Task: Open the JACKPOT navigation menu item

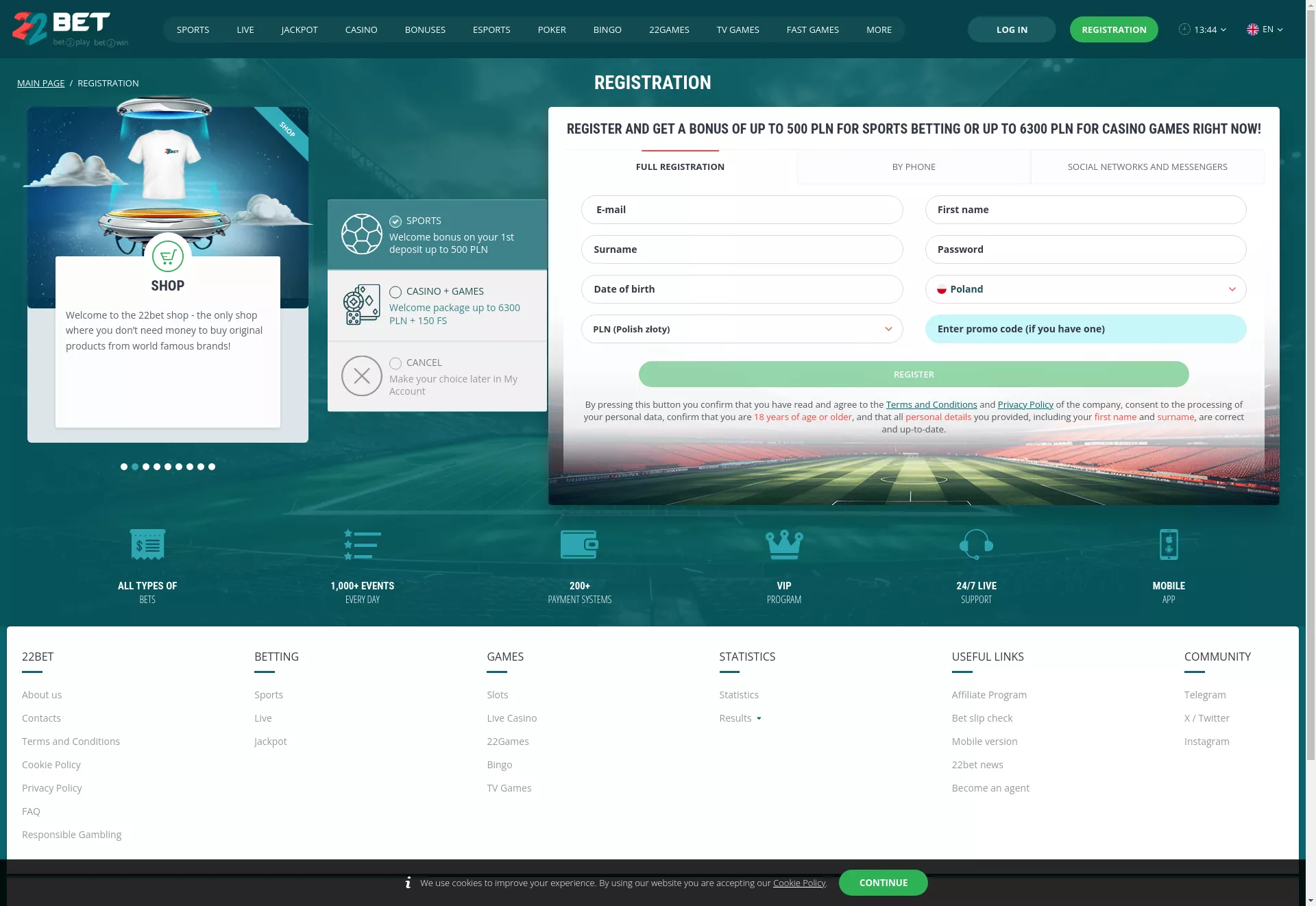Action: click(x=300, y=29)
